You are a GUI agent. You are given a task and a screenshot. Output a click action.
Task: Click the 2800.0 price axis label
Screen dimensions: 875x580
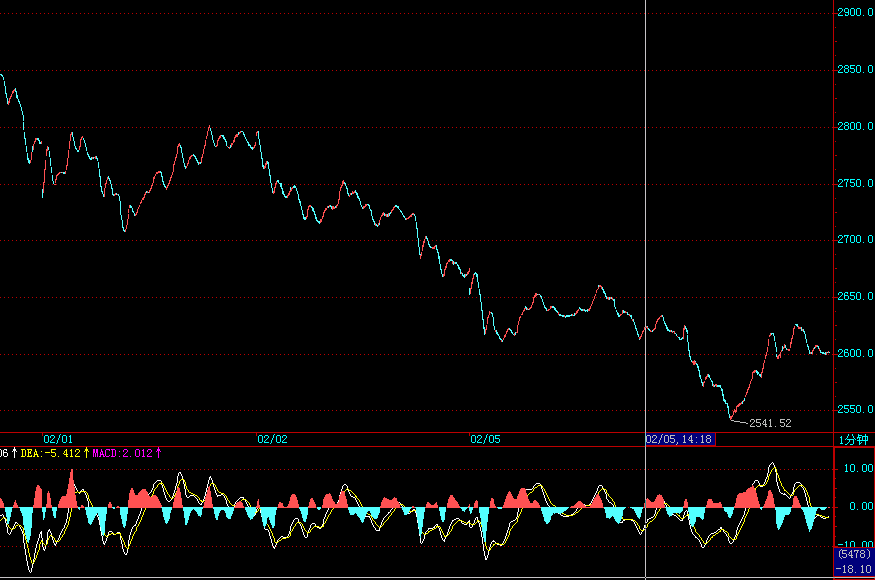pos(854,127)
